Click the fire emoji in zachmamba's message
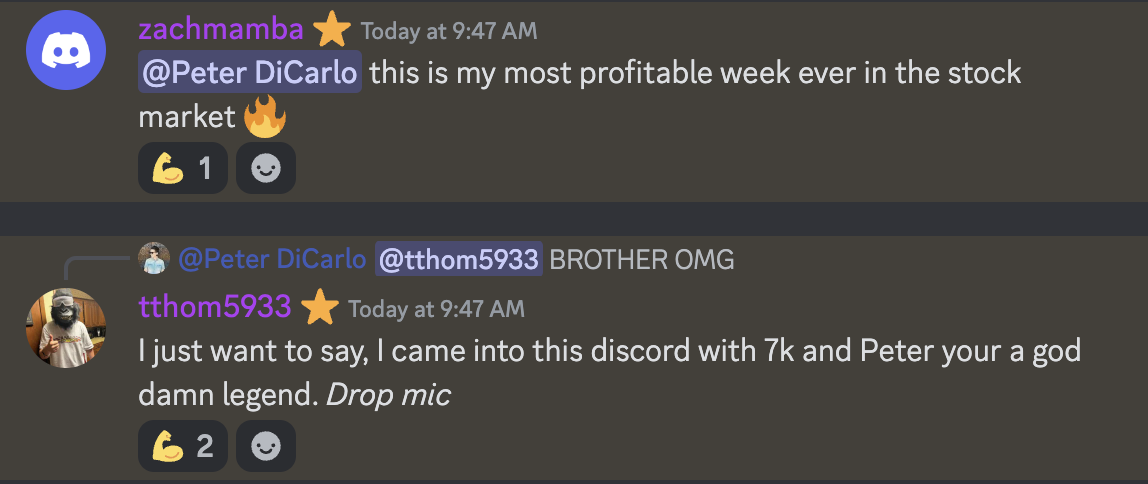Image resolution: width=1148 pixels, height=484 pixels. (264, 116)
